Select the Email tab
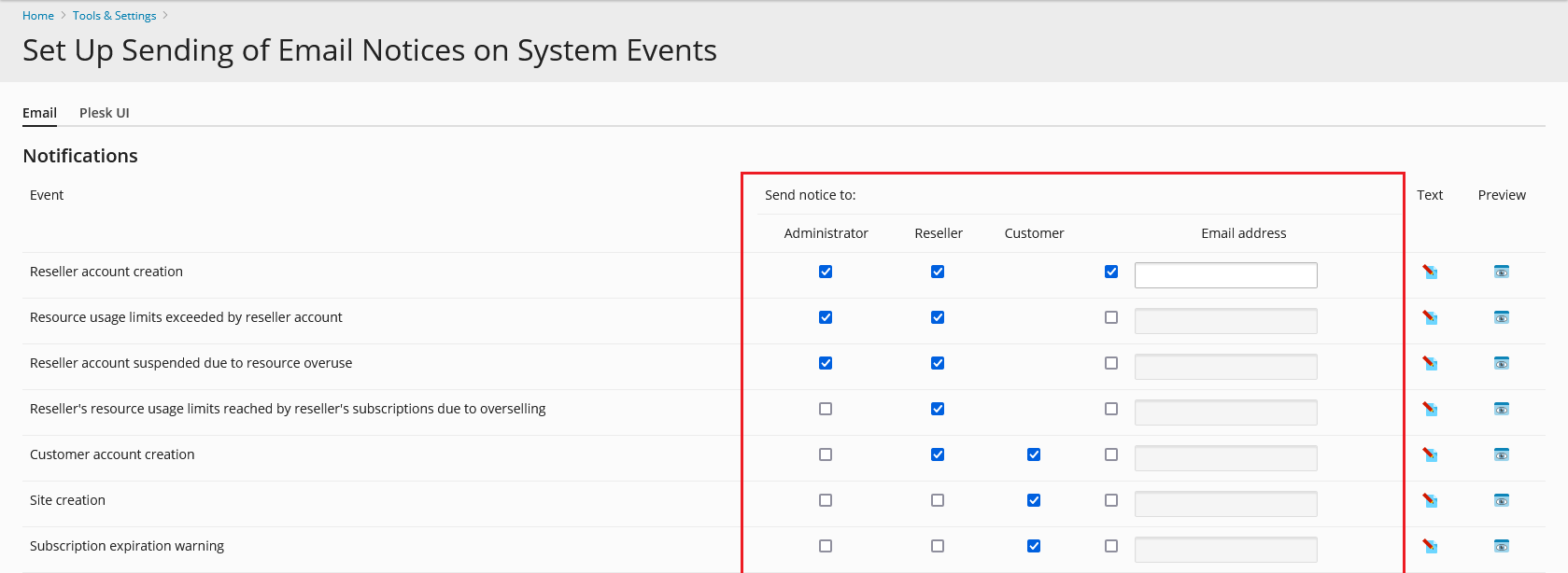This screenshot has width=1568, height=573. (x=39, y=113)
